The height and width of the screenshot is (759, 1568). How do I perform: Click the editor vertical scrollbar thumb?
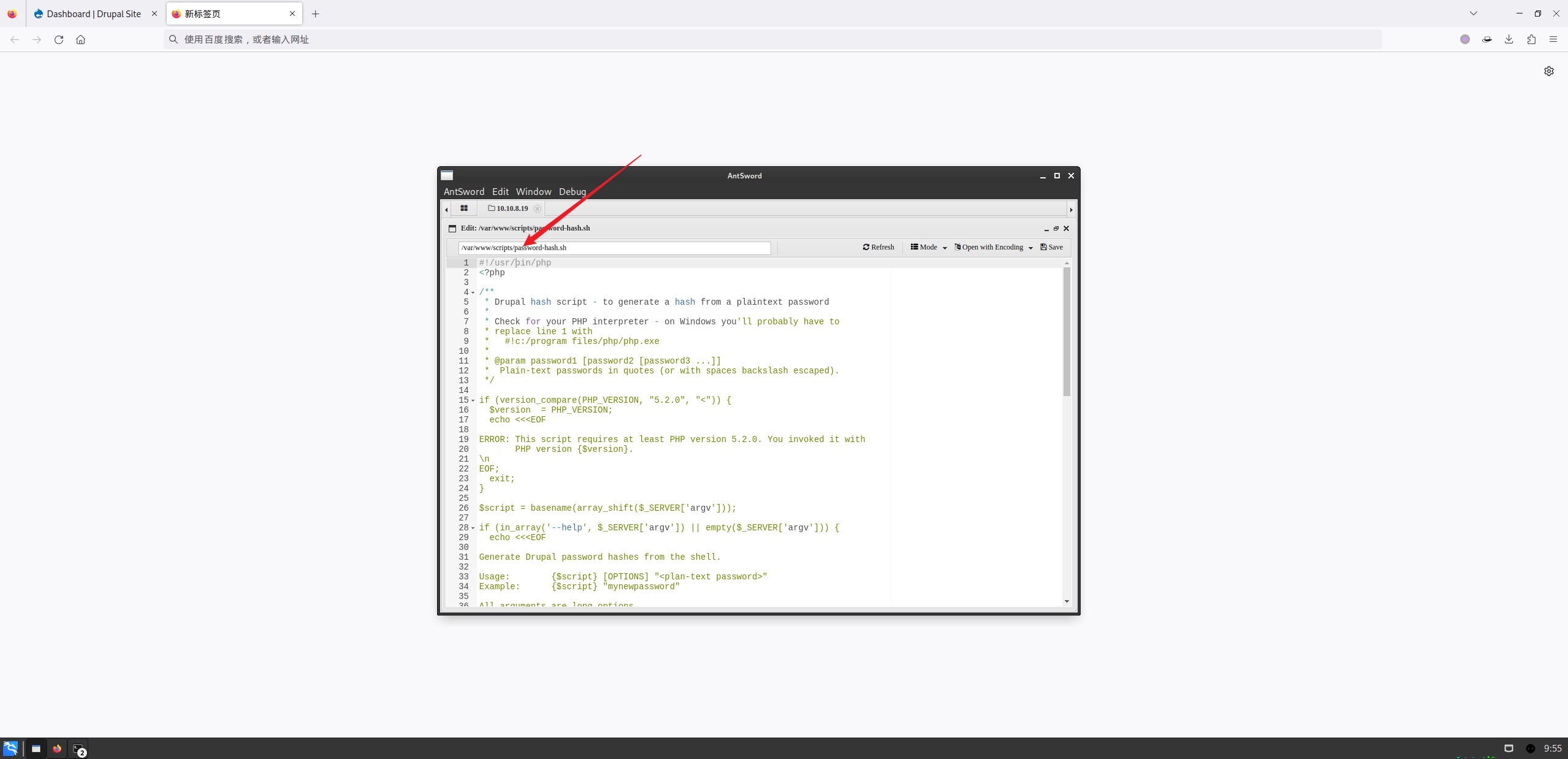pos(1067,332)
